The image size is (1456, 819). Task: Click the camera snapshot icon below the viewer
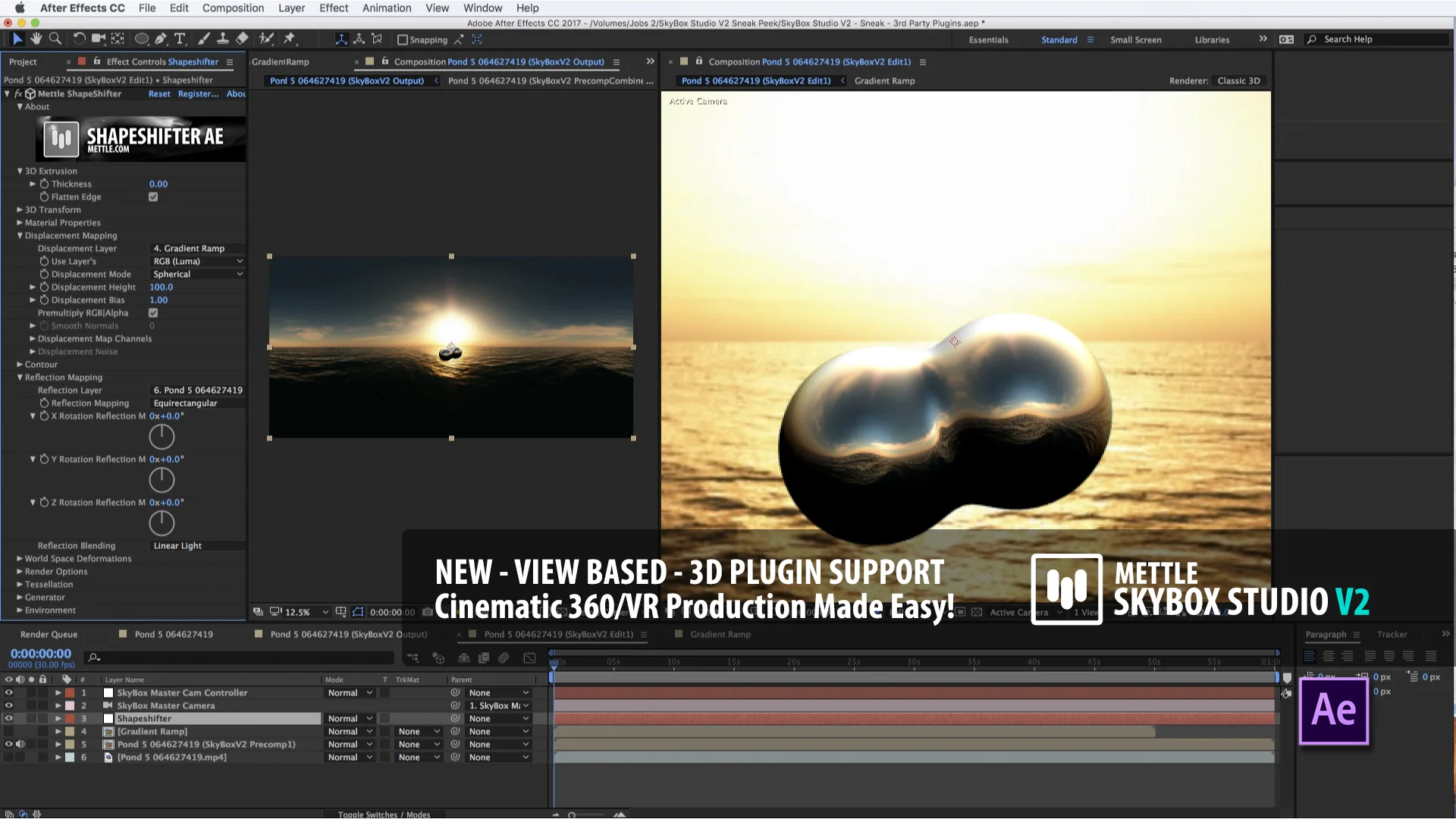[427, 612]
